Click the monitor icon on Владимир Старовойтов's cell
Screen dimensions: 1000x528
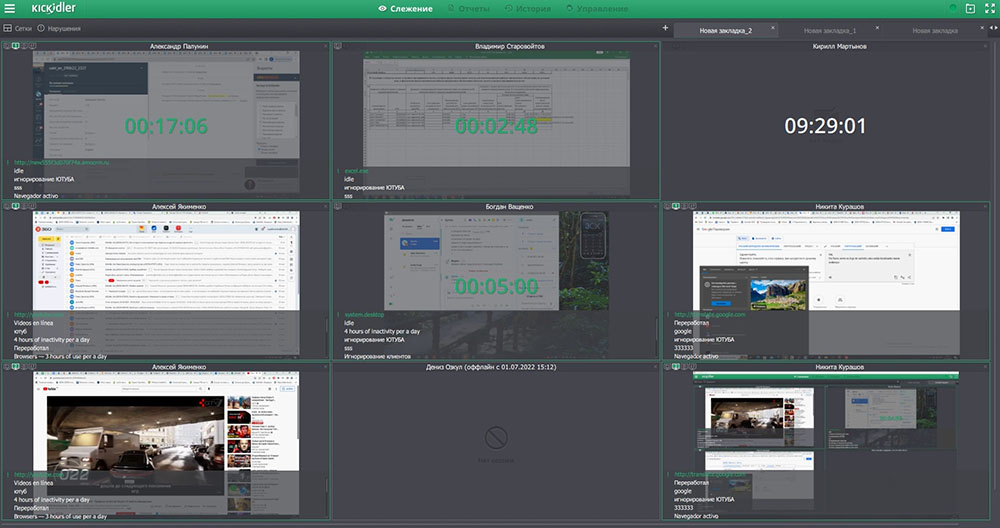(338, 46)
